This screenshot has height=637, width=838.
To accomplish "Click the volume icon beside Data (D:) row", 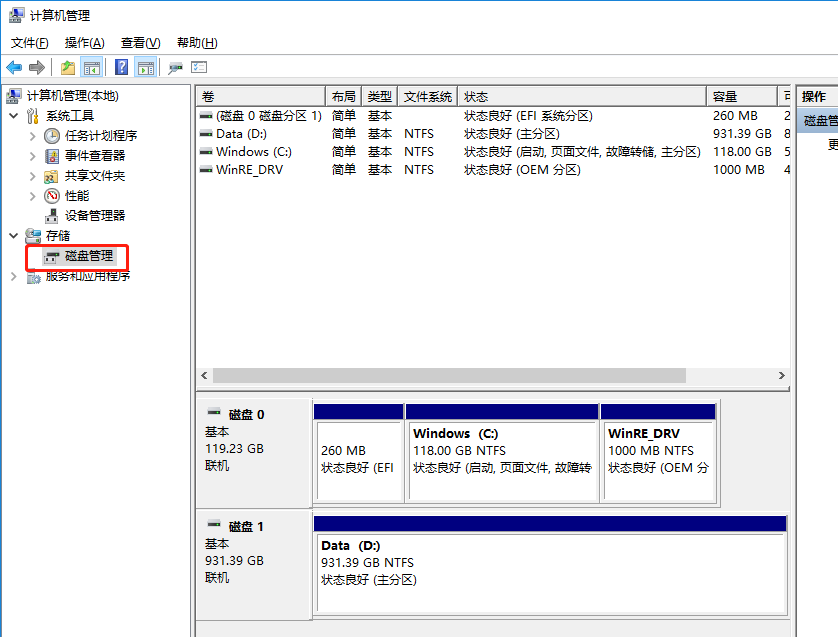I will [x=206, y=134].
